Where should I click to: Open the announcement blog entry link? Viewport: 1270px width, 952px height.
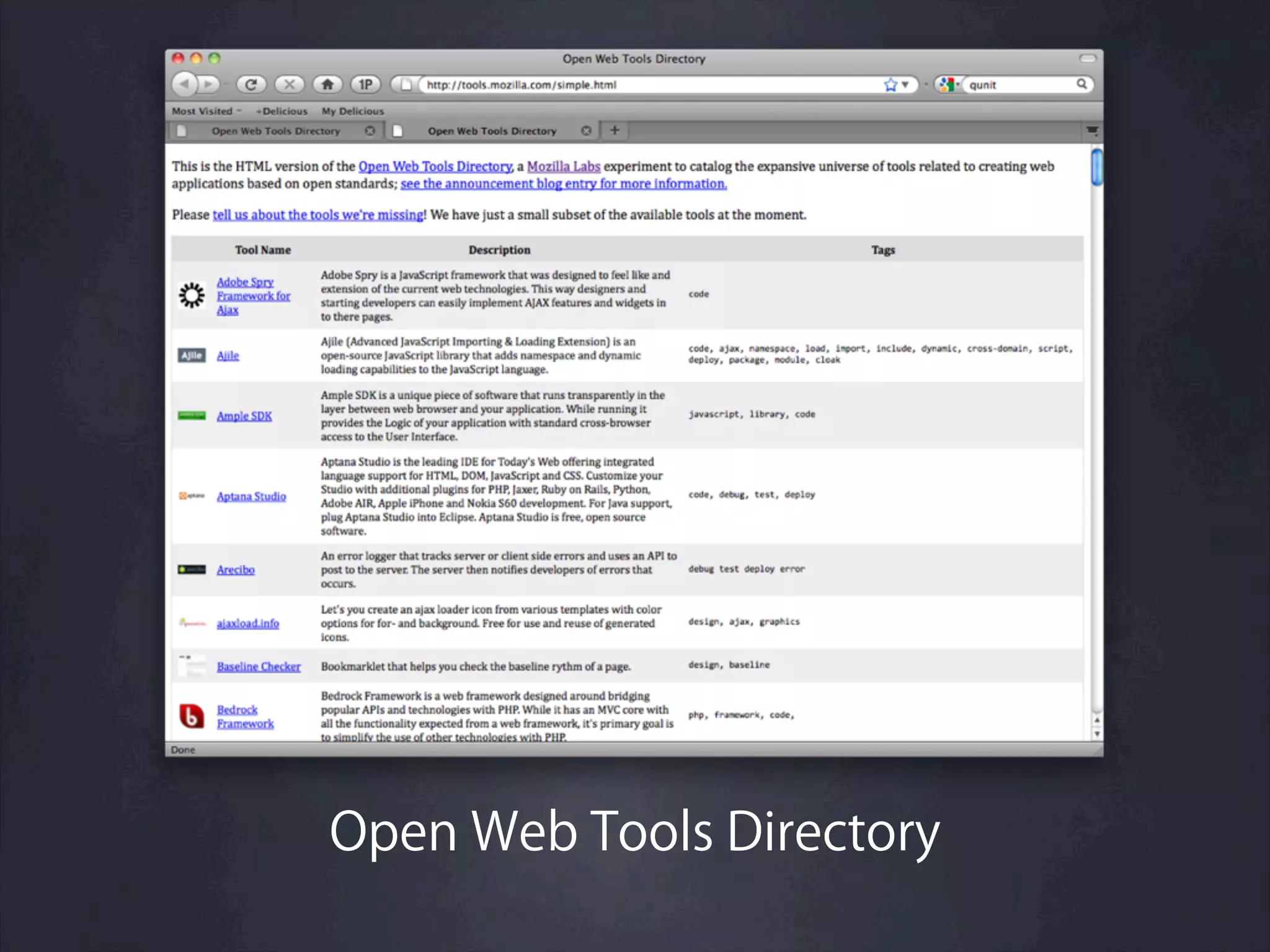[564, 183]
